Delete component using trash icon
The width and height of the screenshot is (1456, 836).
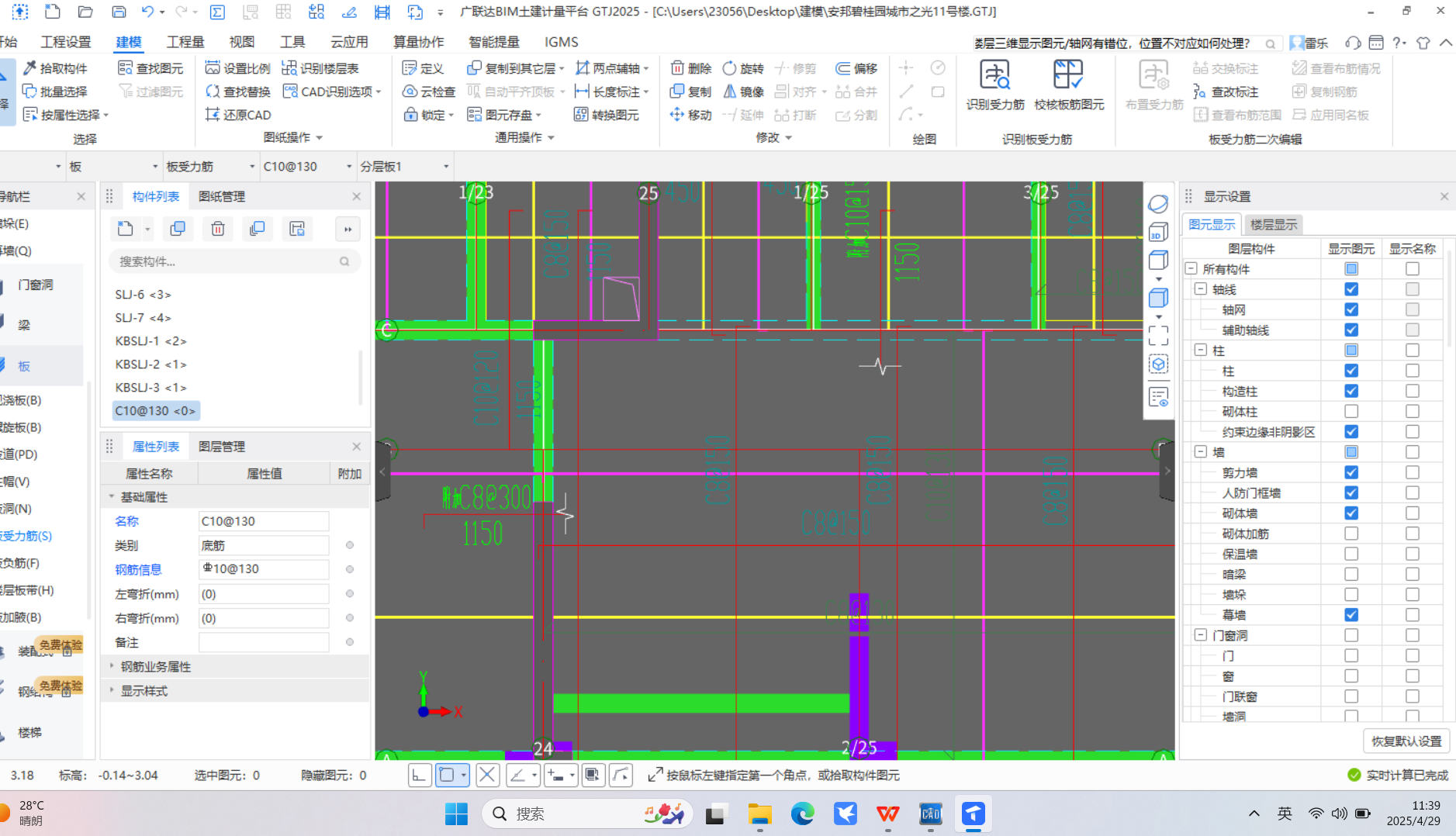coord(218,229)
